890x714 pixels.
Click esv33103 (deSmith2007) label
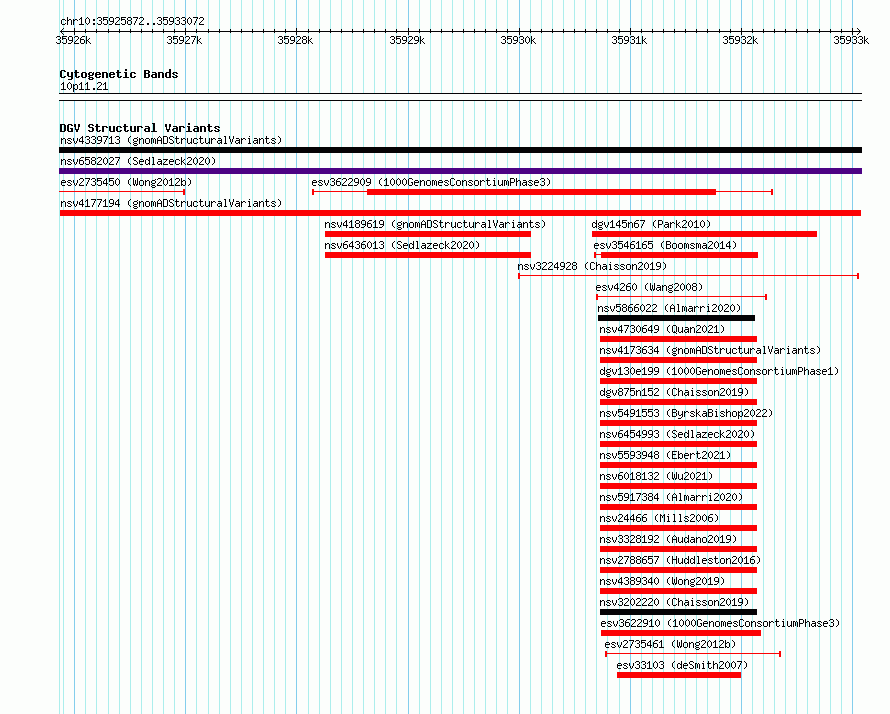682,665
